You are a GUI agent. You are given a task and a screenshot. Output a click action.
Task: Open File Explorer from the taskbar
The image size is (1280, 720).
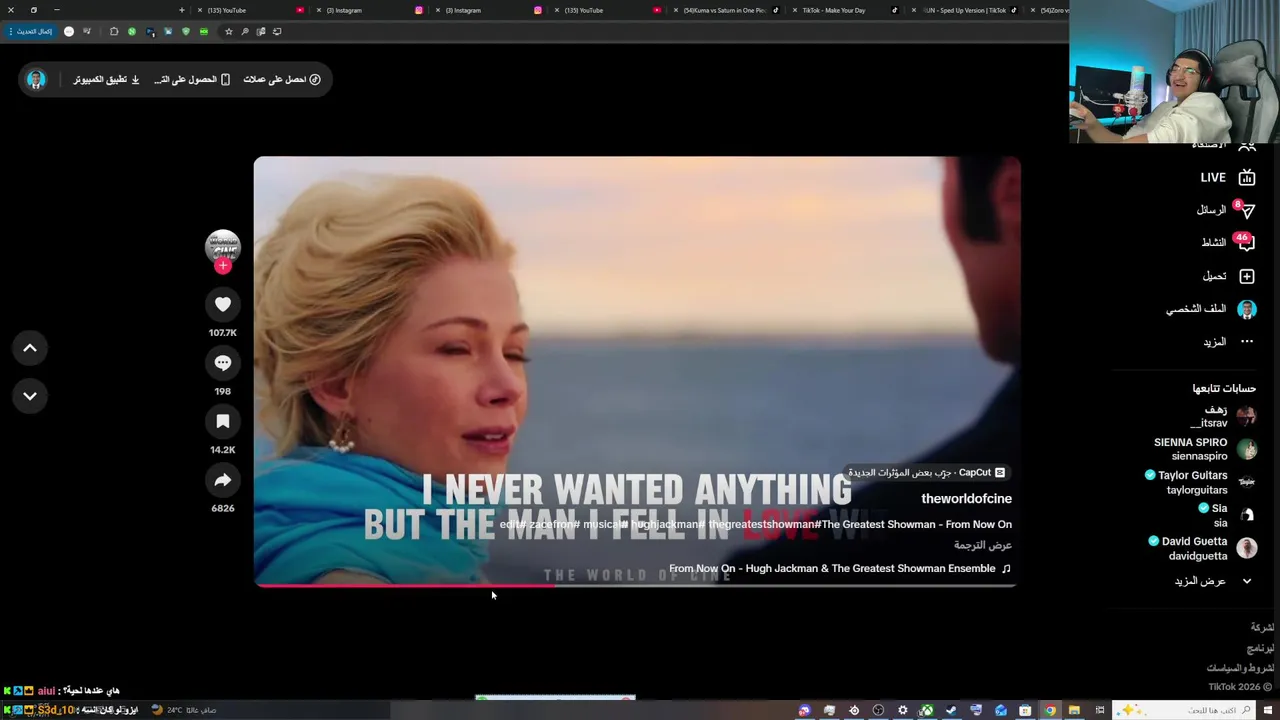1074,710
